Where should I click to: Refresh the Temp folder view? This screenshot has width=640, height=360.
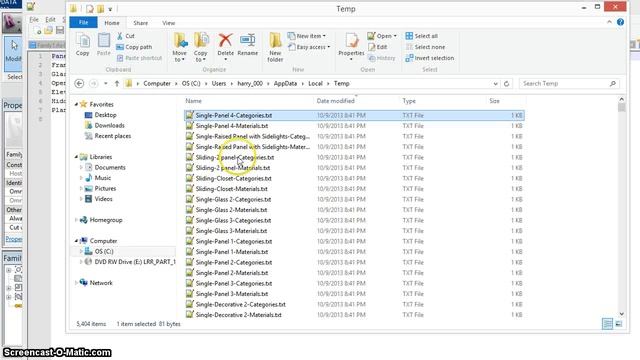coord(507,84)
